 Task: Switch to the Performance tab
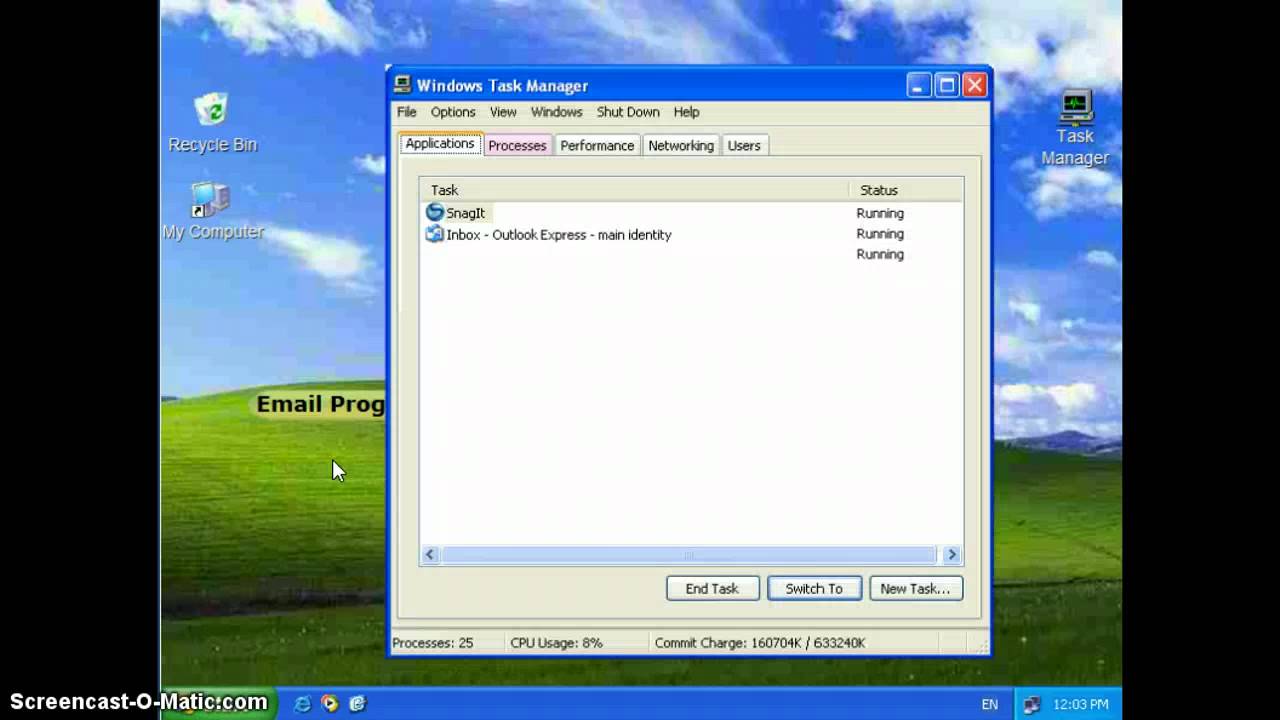(597, 145)
